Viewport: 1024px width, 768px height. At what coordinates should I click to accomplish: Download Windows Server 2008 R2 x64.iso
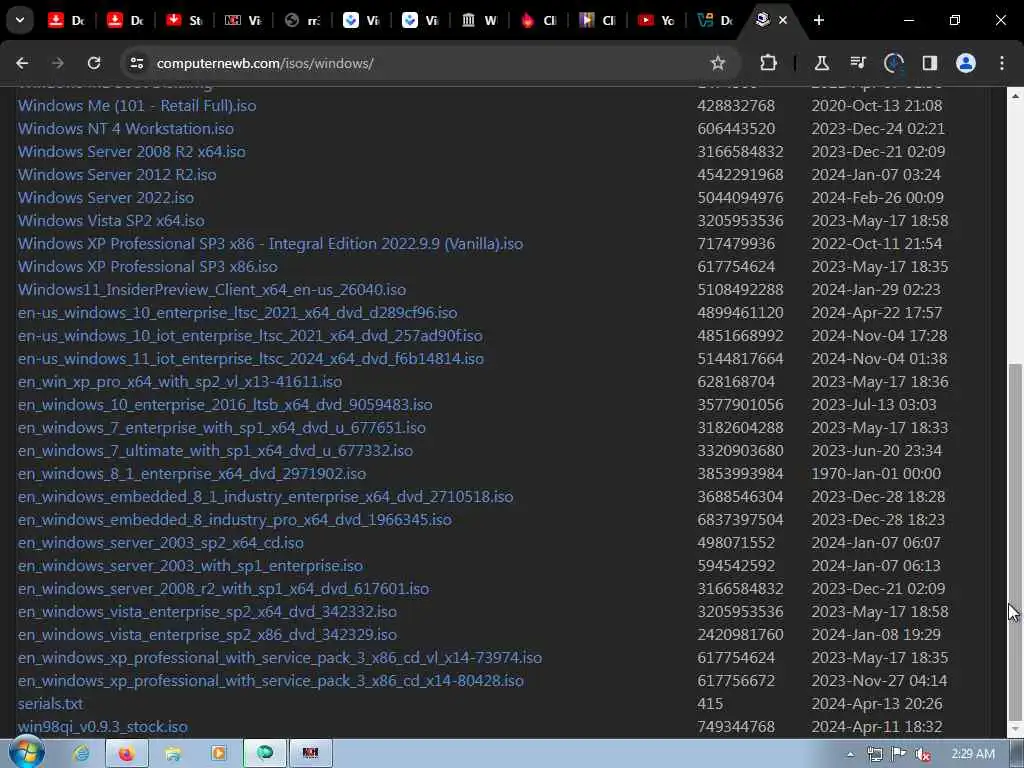(131, 152)
